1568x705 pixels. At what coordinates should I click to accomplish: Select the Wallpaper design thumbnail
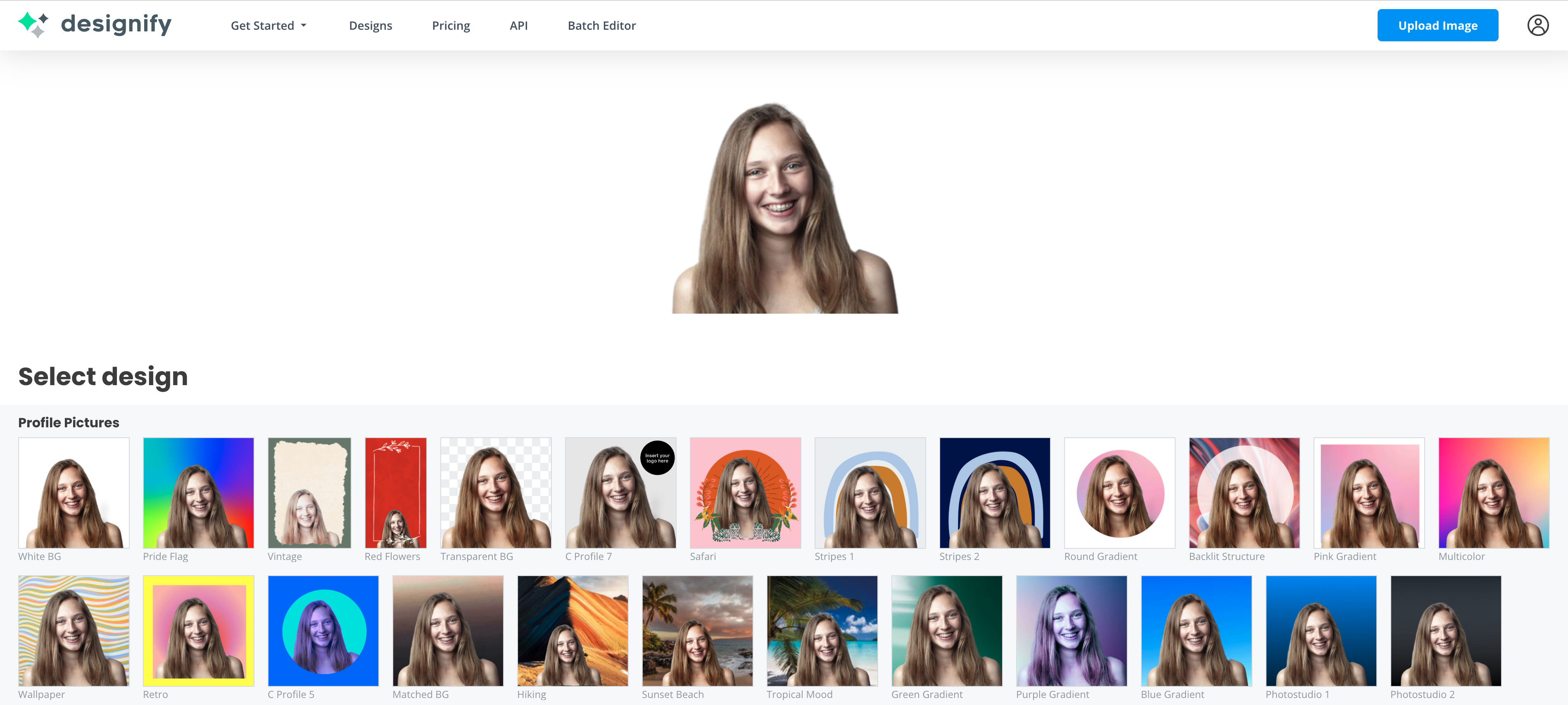(x=74, y=631)
